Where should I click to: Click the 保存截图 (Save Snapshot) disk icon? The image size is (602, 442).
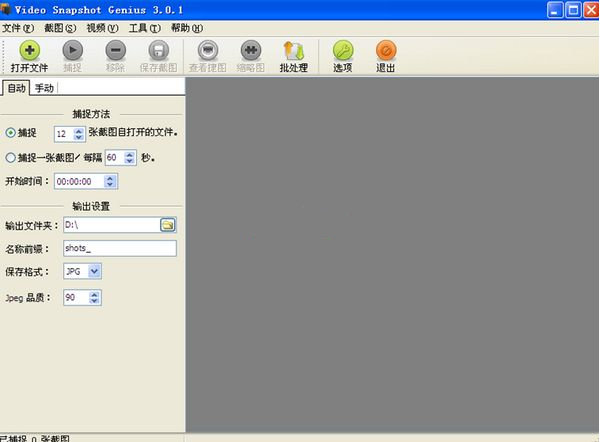(159, 50)
